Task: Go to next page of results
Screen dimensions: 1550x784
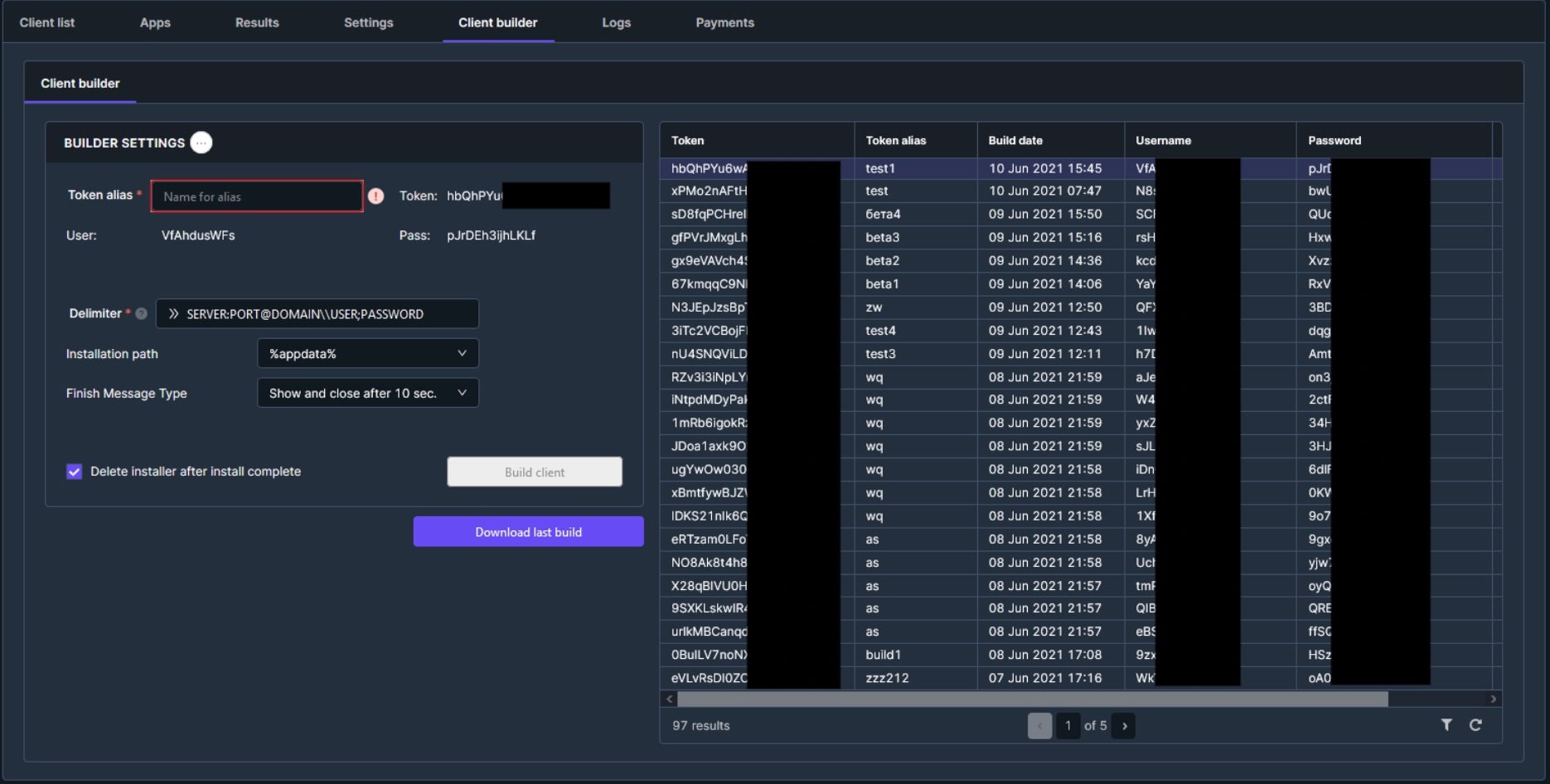Action: tap(1124, 726)
